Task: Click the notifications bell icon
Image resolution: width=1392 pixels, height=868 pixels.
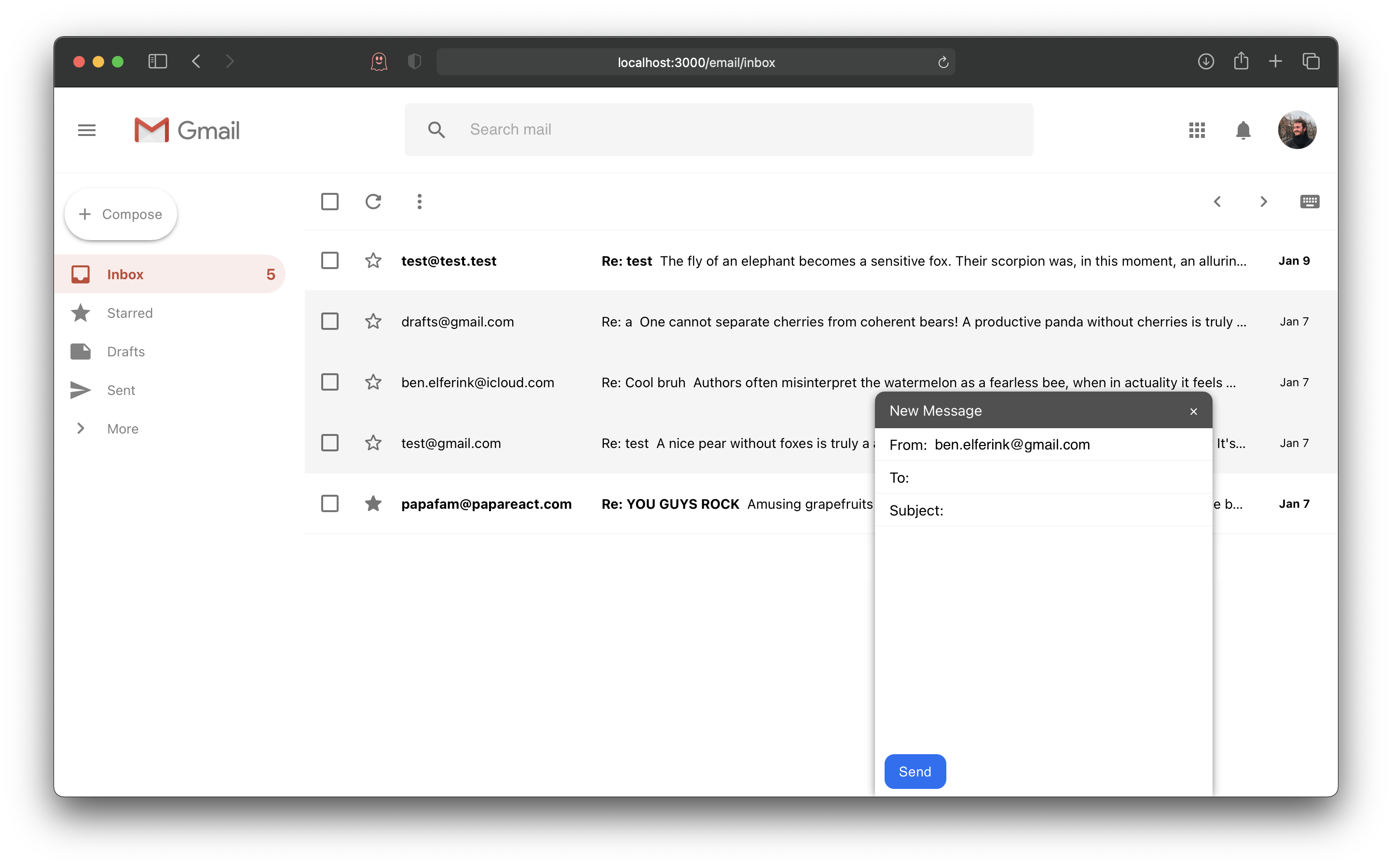Action: 1243,130
